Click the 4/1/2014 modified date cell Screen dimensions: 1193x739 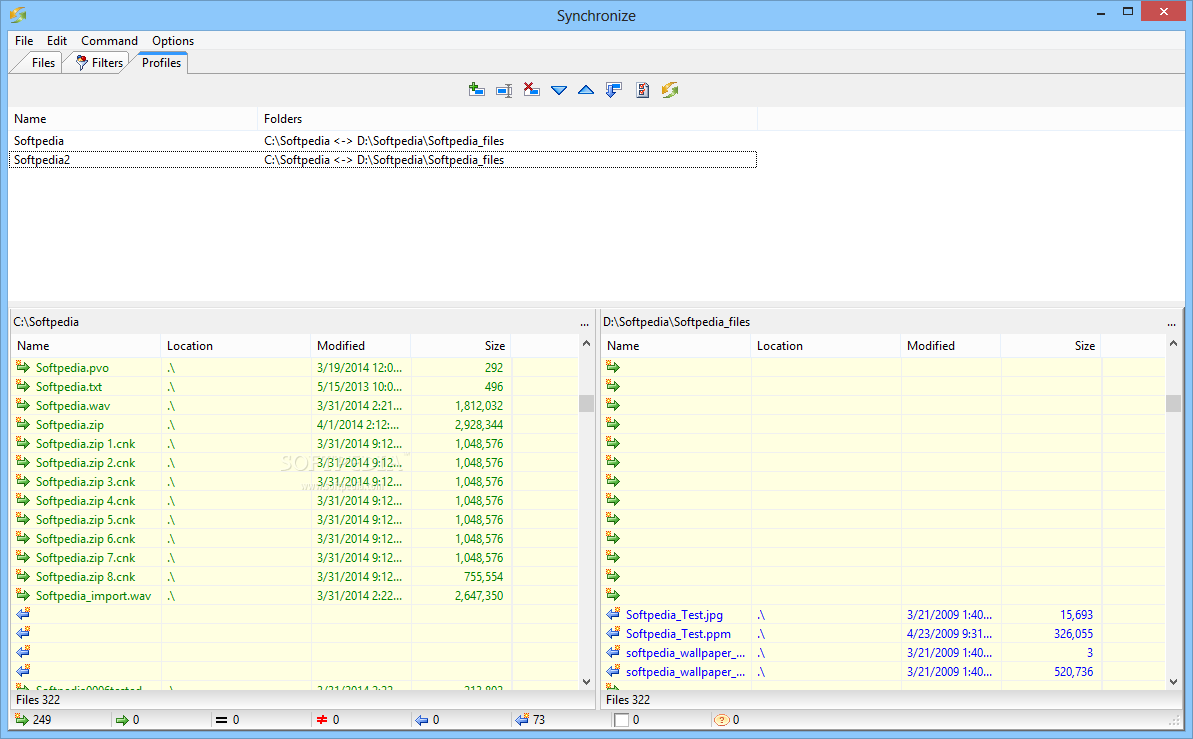358,425
